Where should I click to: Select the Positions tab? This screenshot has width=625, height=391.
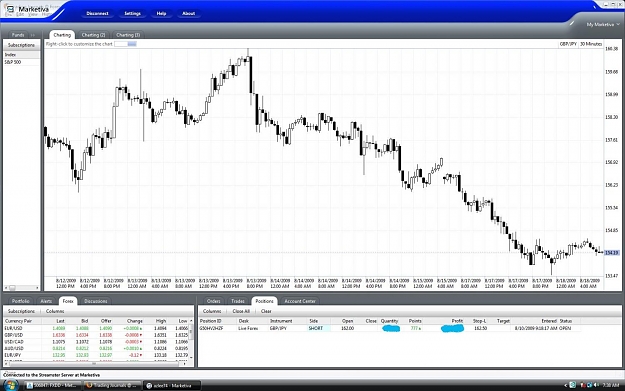pos(264,301)
